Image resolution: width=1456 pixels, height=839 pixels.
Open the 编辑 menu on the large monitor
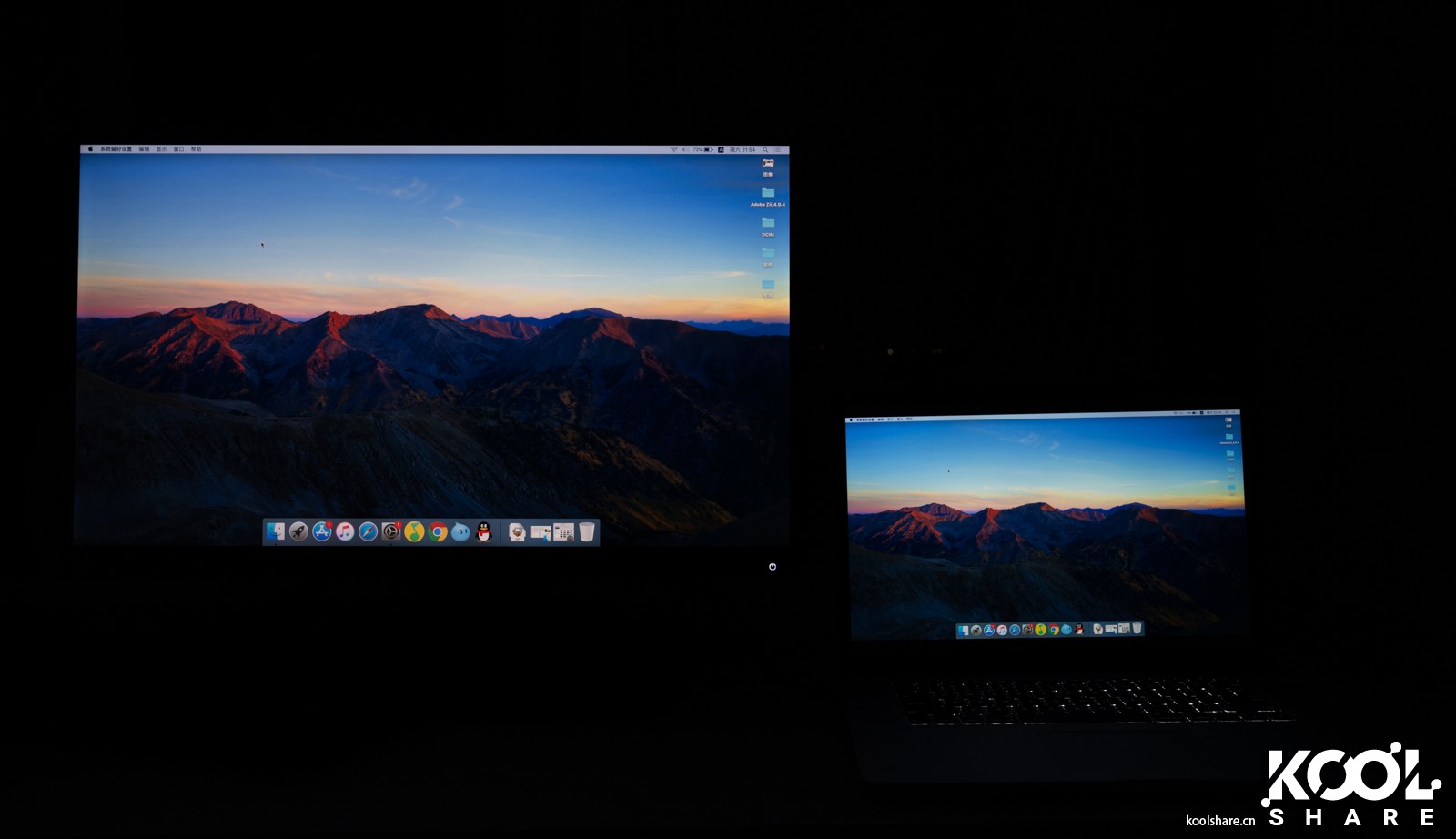click(x=144, y=149)
